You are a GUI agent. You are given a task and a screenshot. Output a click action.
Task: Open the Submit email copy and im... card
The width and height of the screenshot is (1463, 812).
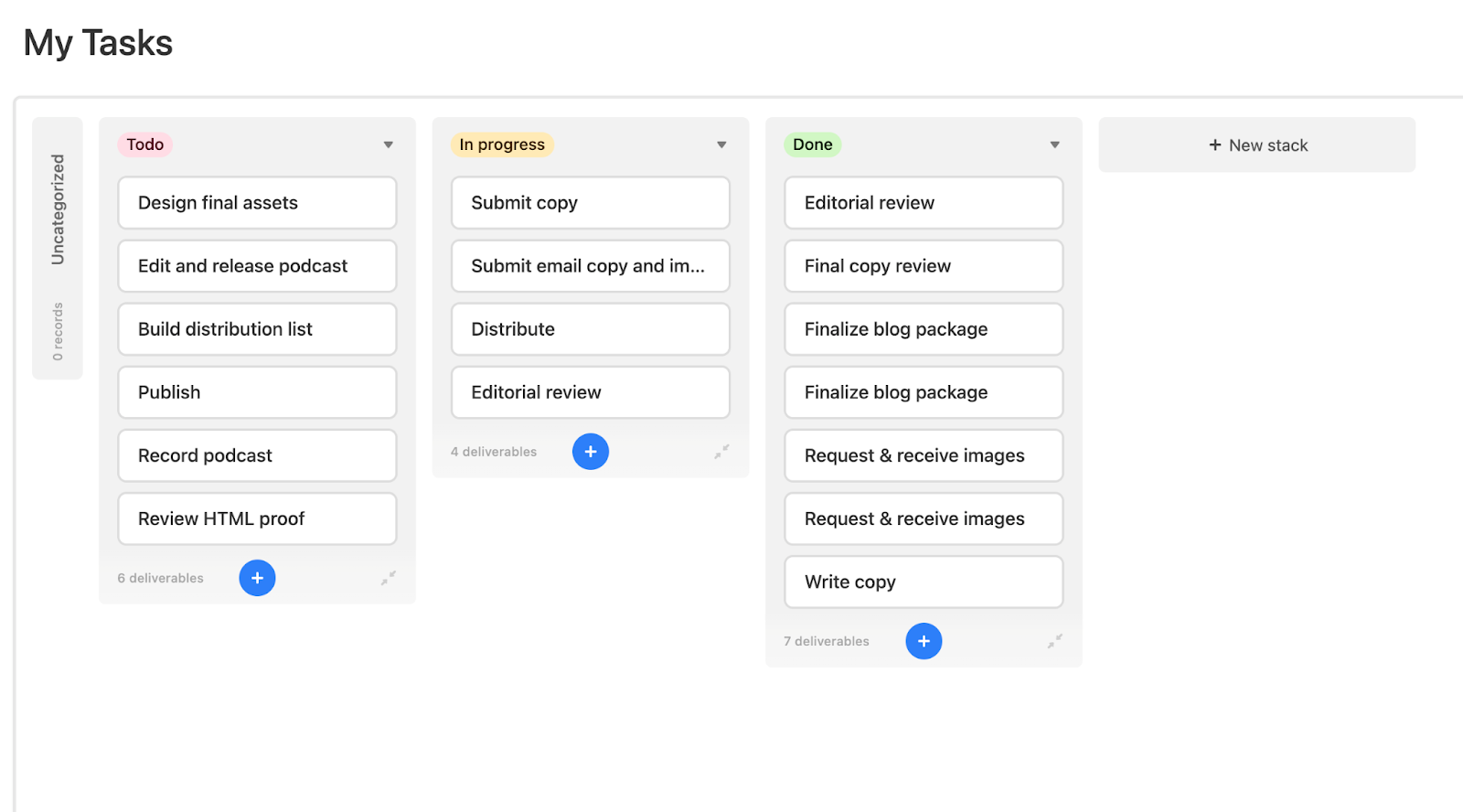coord(591,266)
